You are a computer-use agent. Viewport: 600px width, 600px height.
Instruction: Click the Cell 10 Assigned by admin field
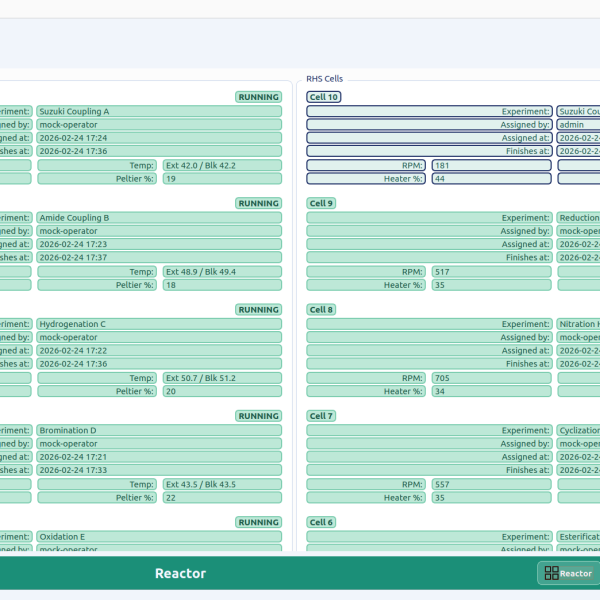click(578, 125)
